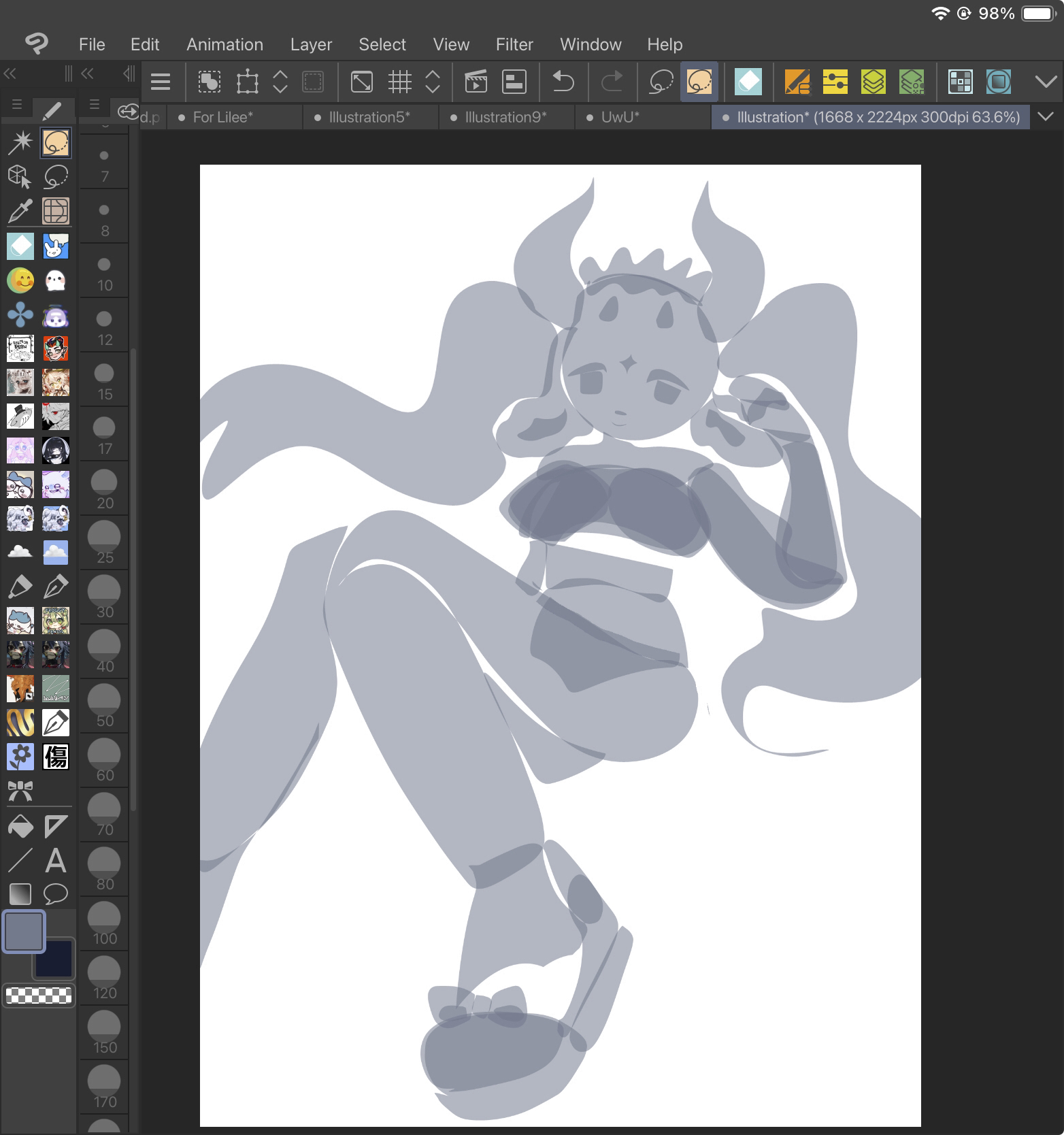Collapse the tool palette with double arrows
This screenshot has width=1064, height=1135.
pos(10,73)
